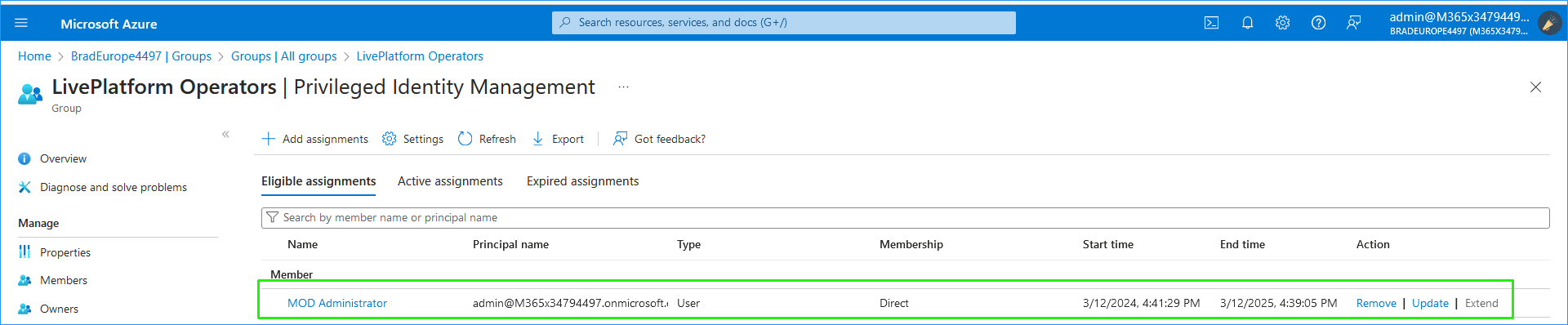Click the header feedback icon
This screenshot has width=1568, height=325.
click(x=1354, y=23)
